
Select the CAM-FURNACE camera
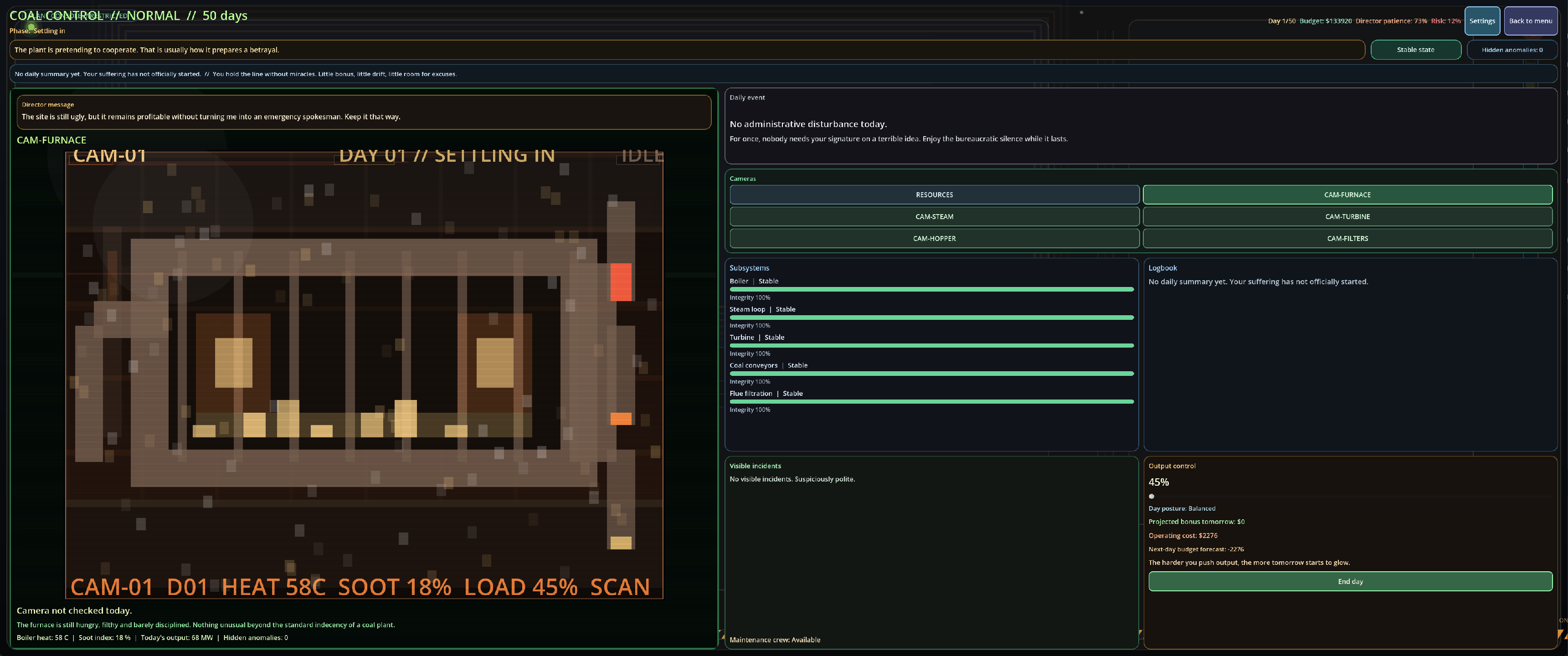coord(1347,195)
